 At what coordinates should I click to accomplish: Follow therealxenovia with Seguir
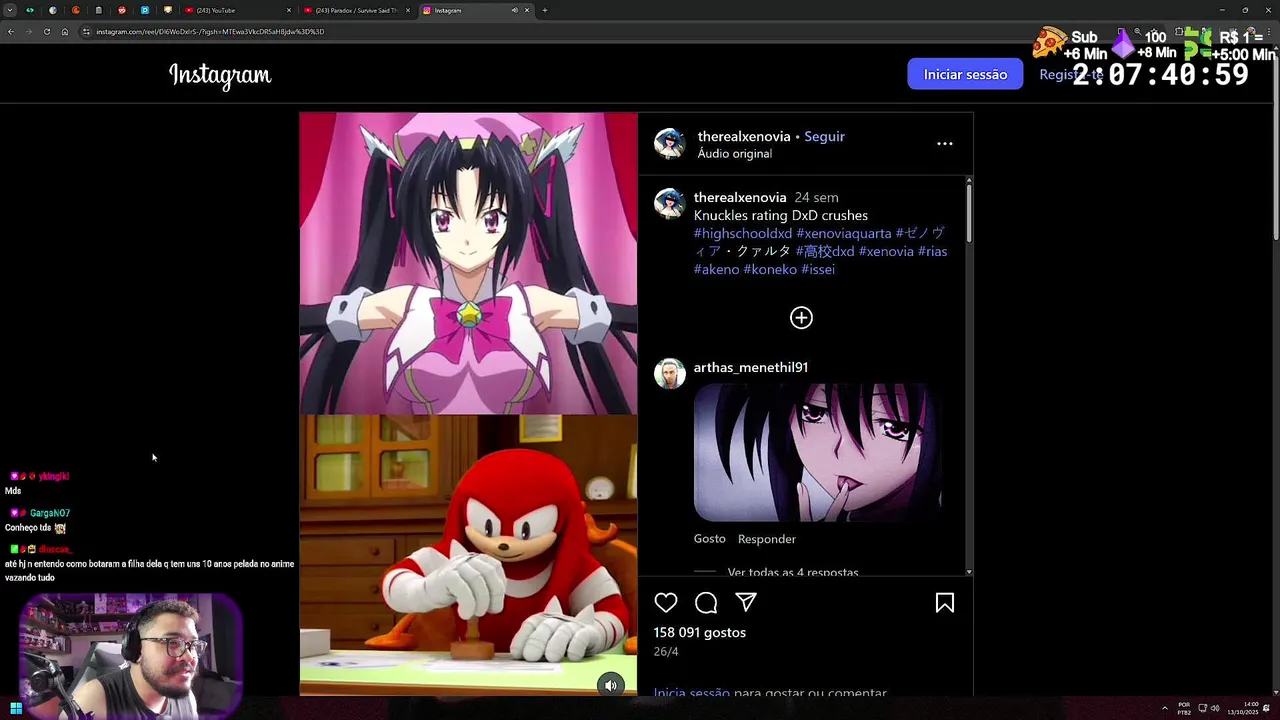click(x=825, y=136)
